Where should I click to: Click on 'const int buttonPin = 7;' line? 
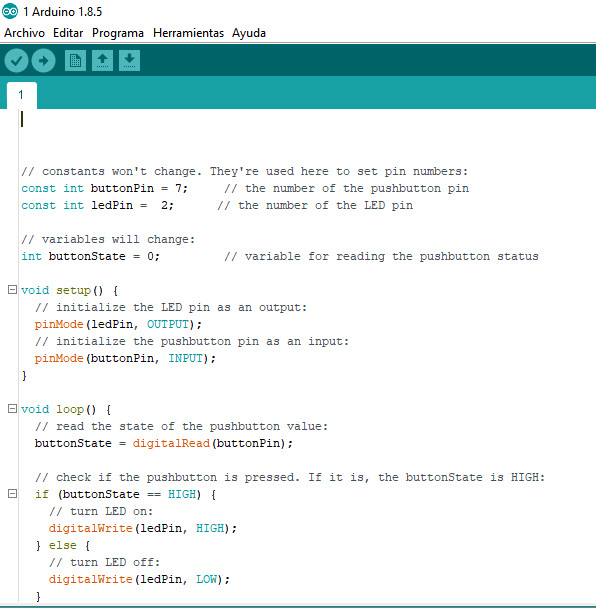pyautogui.click(x=105, y=188)
